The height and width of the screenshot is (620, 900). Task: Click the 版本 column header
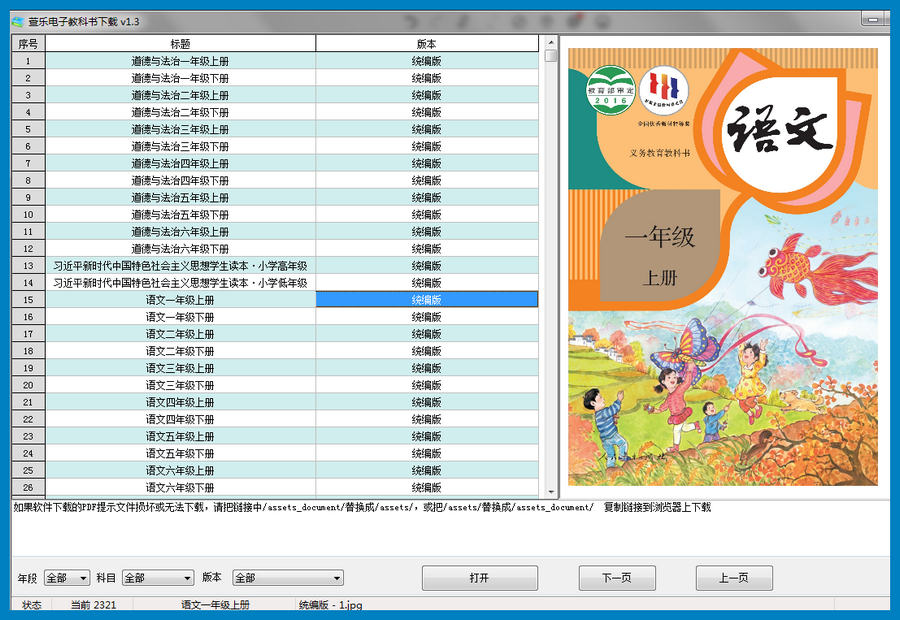point(426,44)
